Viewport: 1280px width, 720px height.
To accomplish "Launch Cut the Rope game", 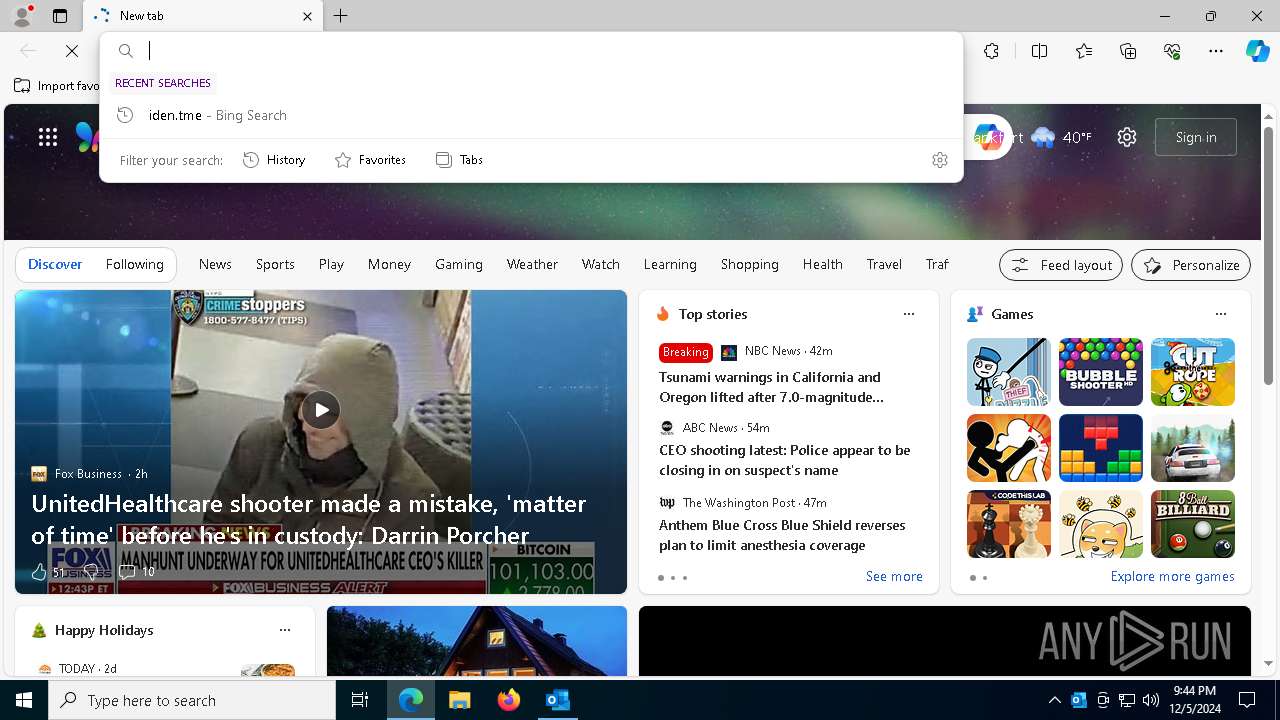I will [1193, 372].
